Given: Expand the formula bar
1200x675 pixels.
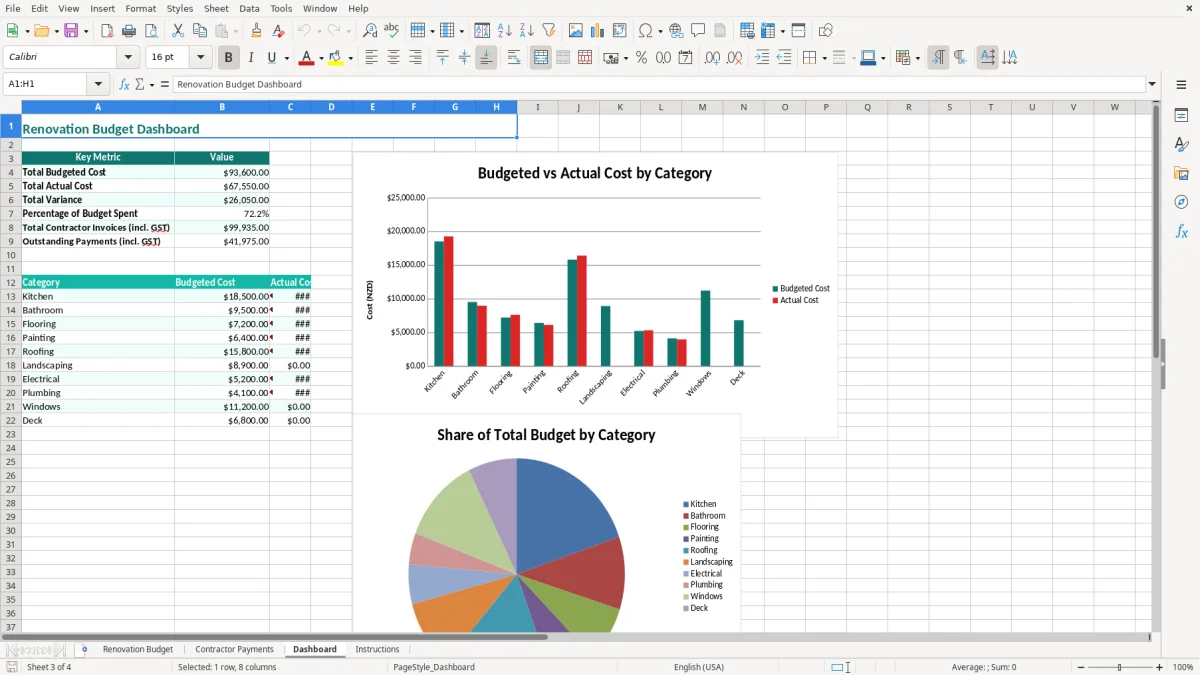Looking at the screenshot, I should [x=1152, y=84].
